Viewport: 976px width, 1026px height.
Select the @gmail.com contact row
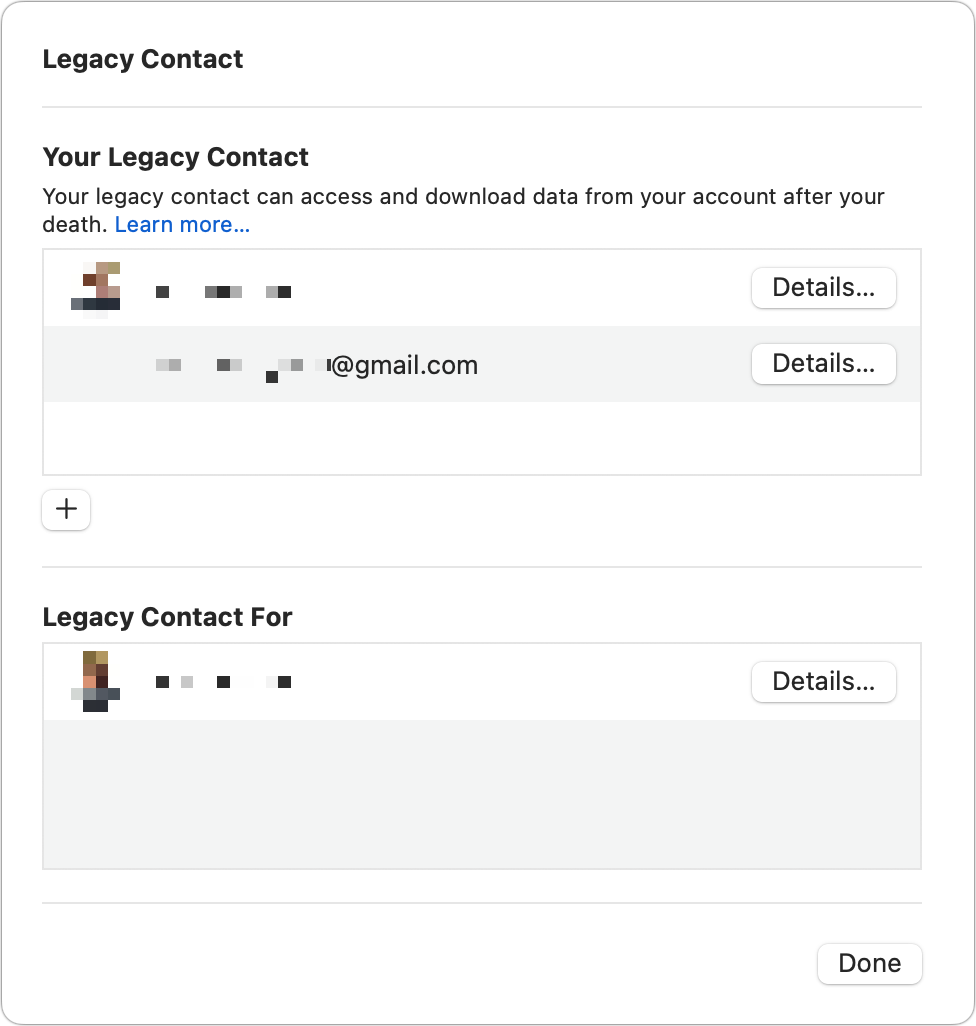[482, 364]
